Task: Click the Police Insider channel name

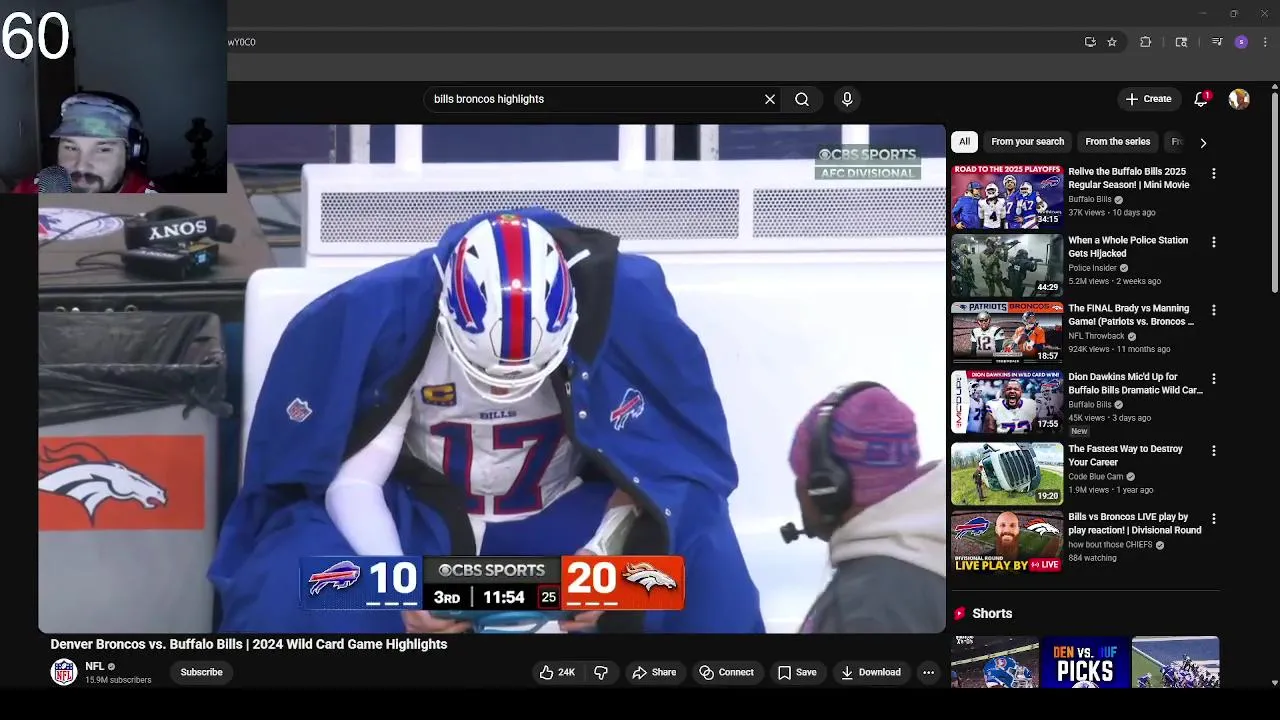Action: [1092, 268]
